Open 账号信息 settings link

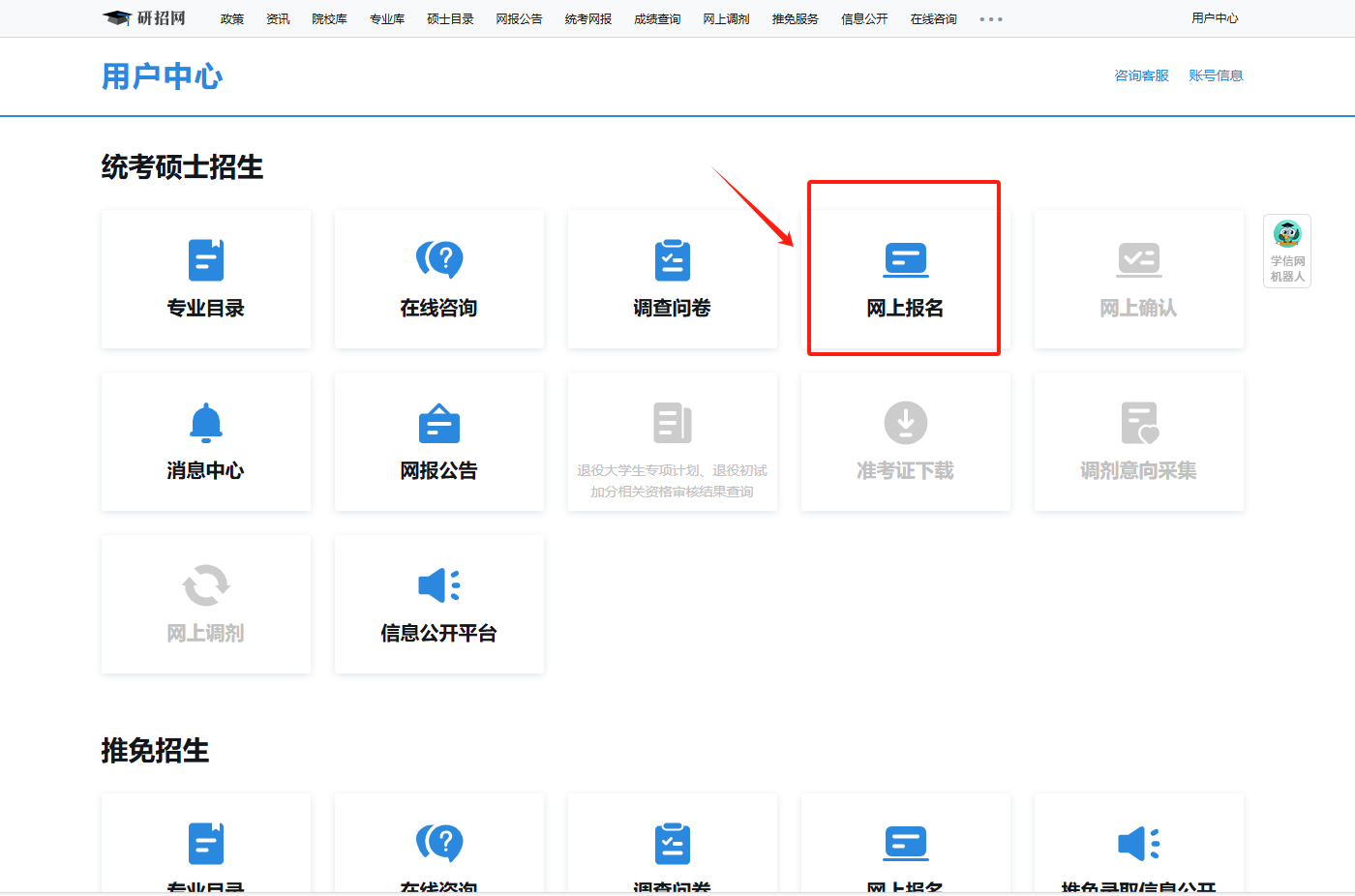click(1217, 75)
